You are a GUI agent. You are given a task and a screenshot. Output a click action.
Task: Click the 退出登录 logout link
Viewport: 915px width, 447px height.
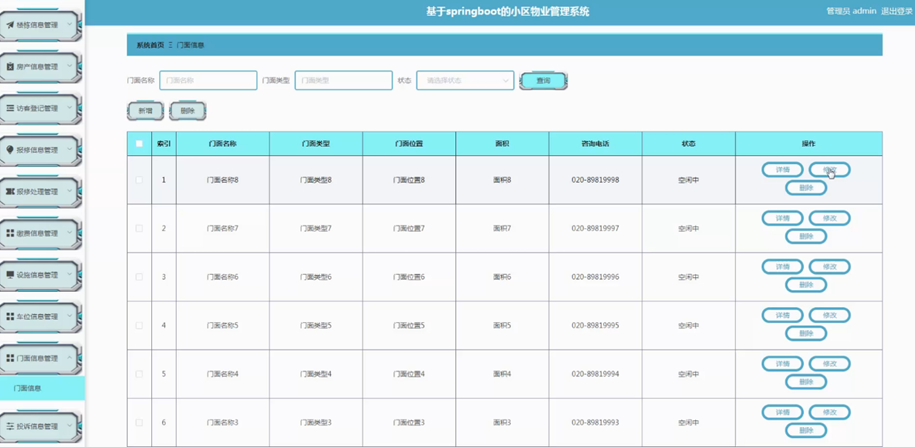pos(896,11)
